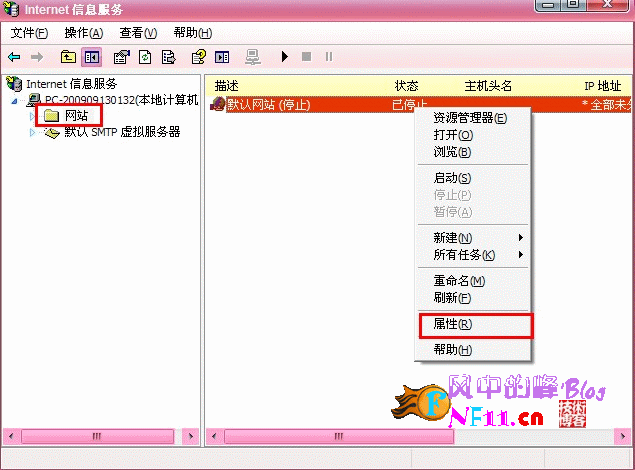Open the 新建(N) submenu arrow
This screenshot has height=470, width=635.
tap(521, 238)
